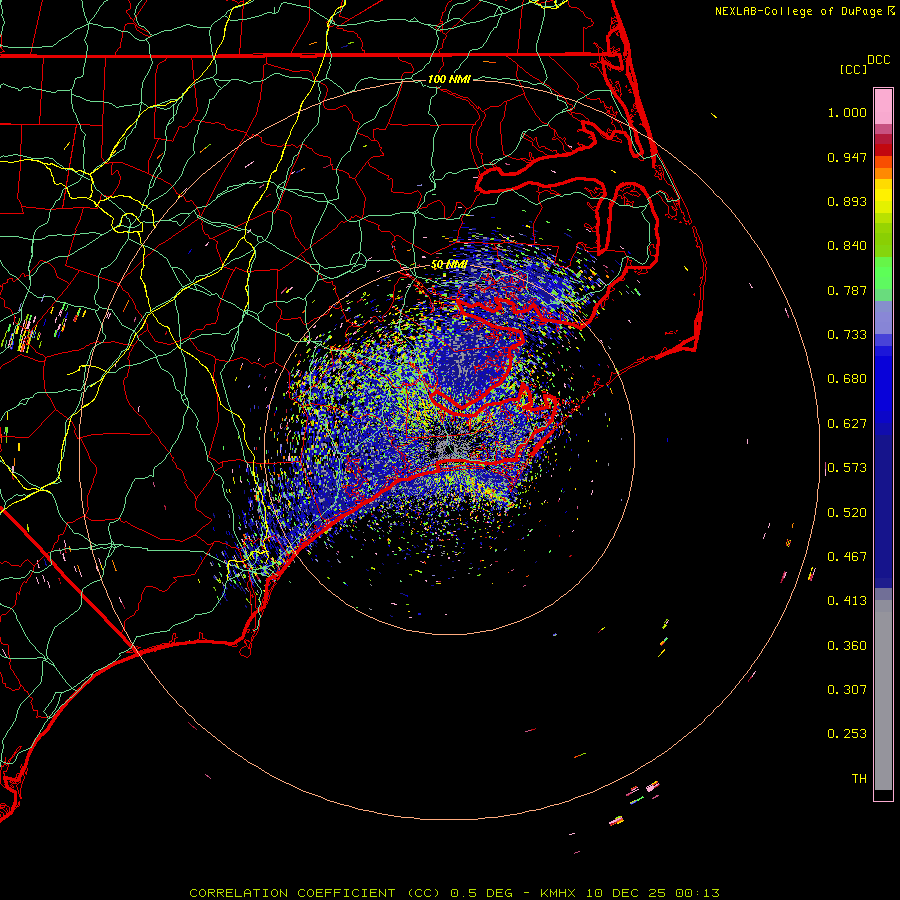Click the 0.627 scale value
This screenshot has height=900, width=900.
[847, 424]
